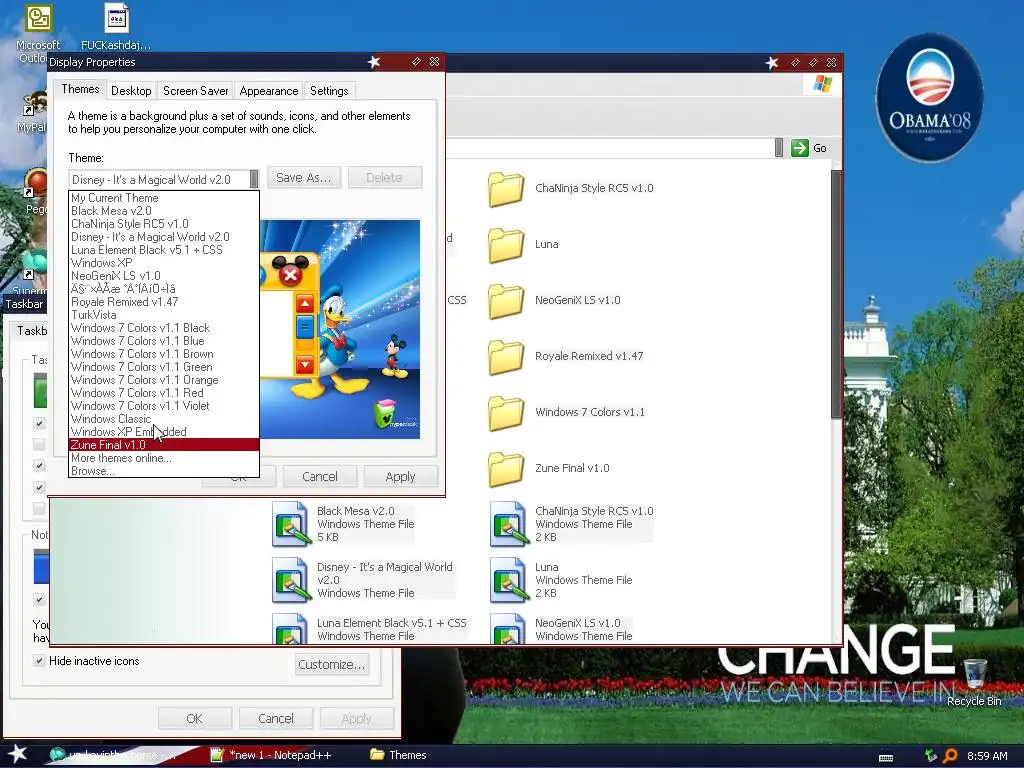This screenshot has width=1024, height=768.
Task: Choose Windows 7 Colors v1.1 Brown
Action: point(164,354)
